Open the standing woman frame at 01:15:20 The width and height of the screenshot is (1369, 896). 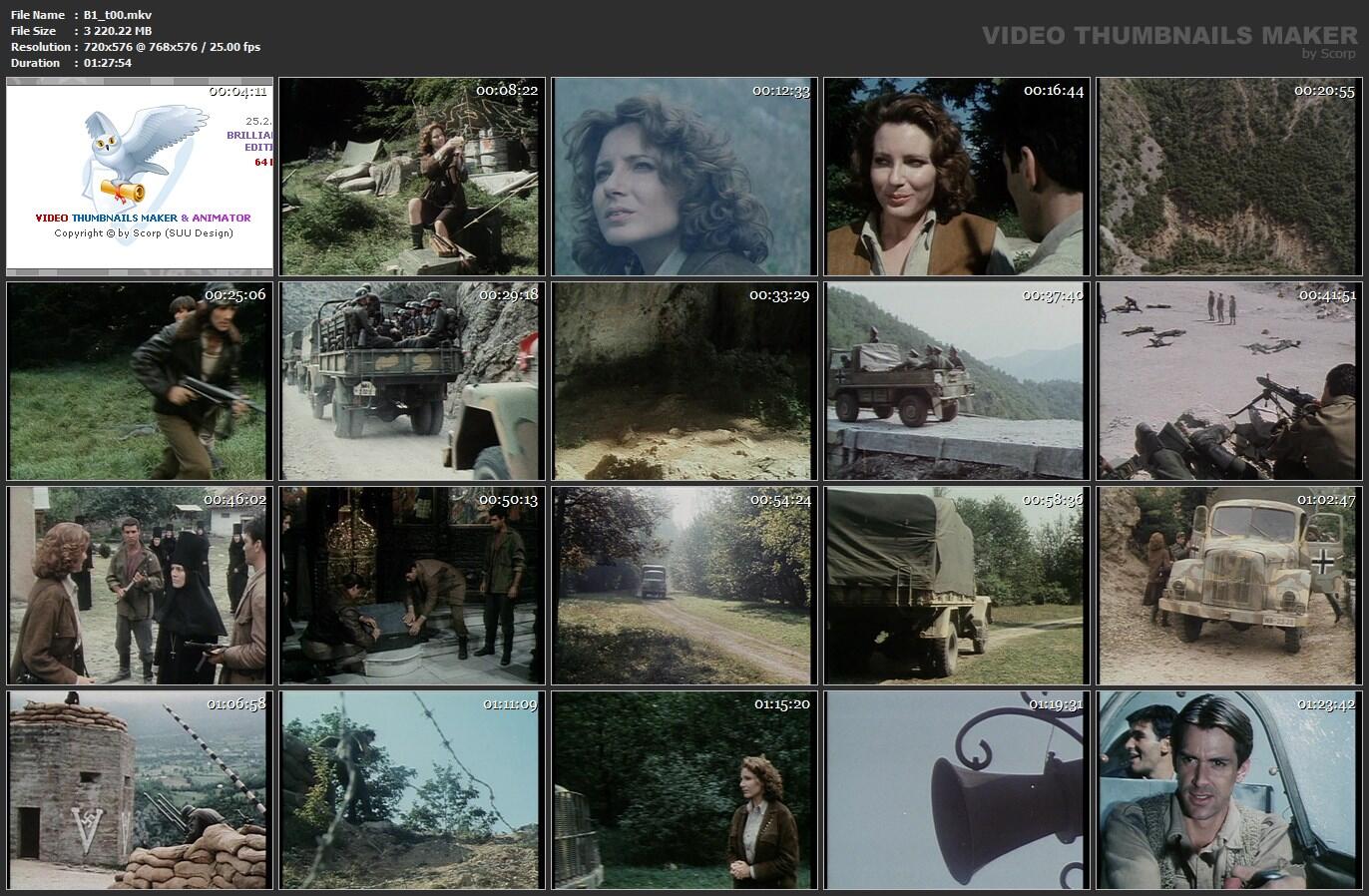[684, 789]
